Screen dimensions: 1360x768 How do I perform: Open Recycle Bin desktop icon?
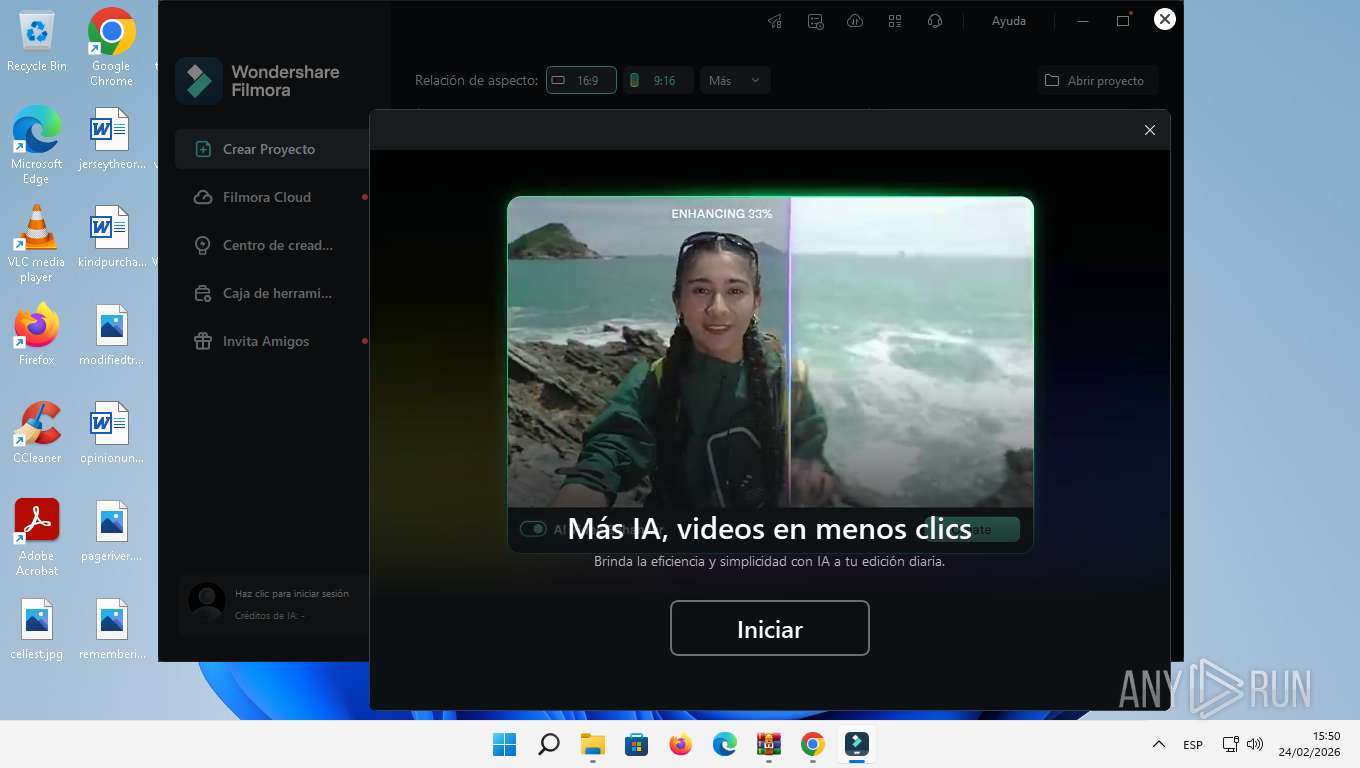coord(37,41)
